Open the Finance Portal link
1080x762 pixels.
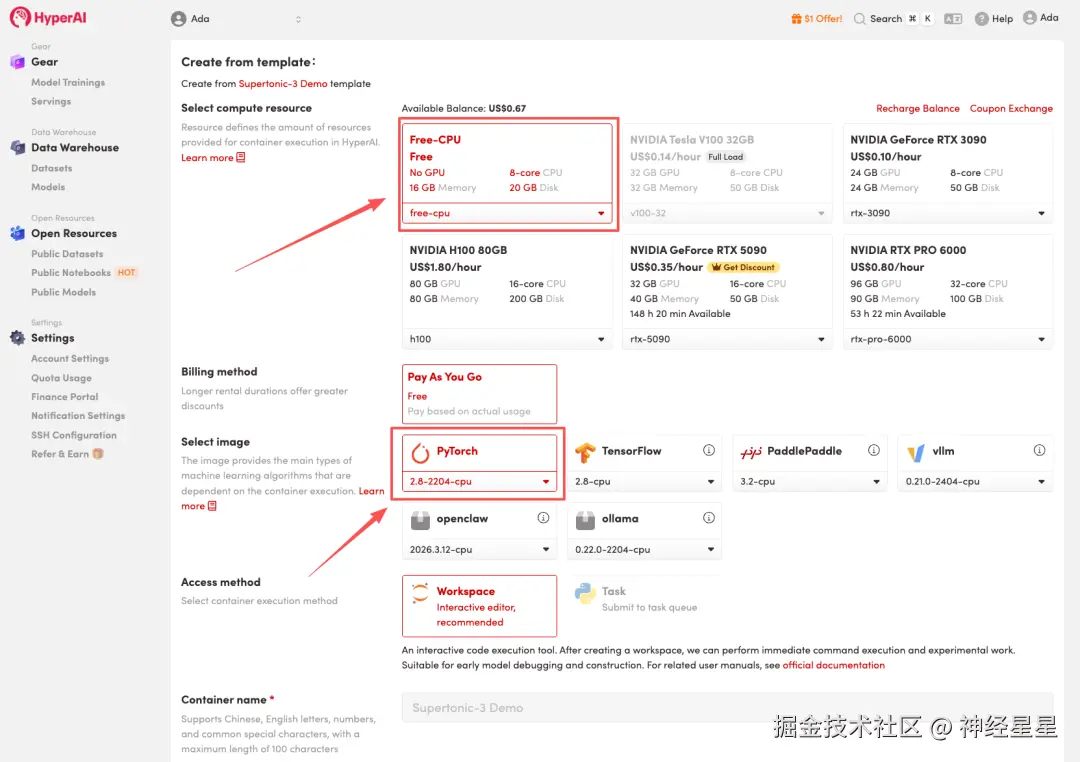coord(65,397)
